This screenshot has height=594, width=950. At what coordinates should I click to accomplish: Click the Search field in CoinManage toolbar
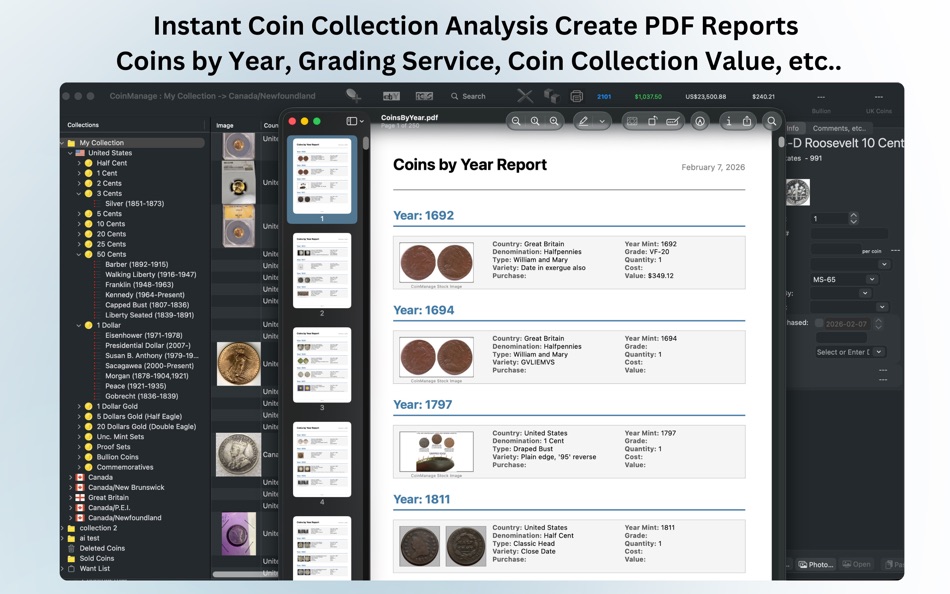click(x=468, y=96)
